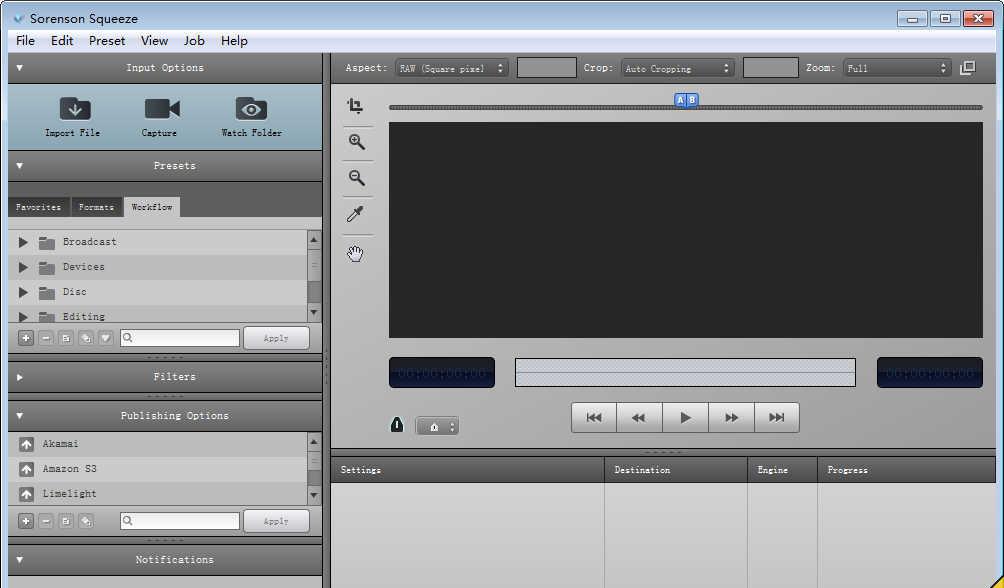Expand the Devices folder arrow
1004x588 pixels.
tap(23, 267)
